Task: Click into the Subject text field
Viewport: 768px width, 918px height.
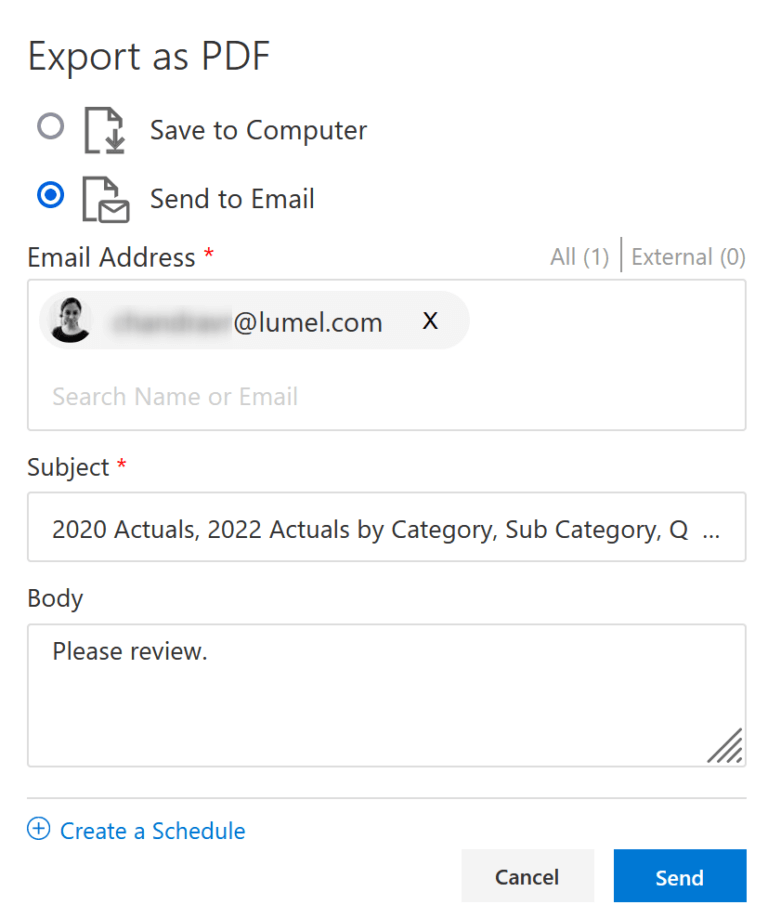Action: point(370,529)
